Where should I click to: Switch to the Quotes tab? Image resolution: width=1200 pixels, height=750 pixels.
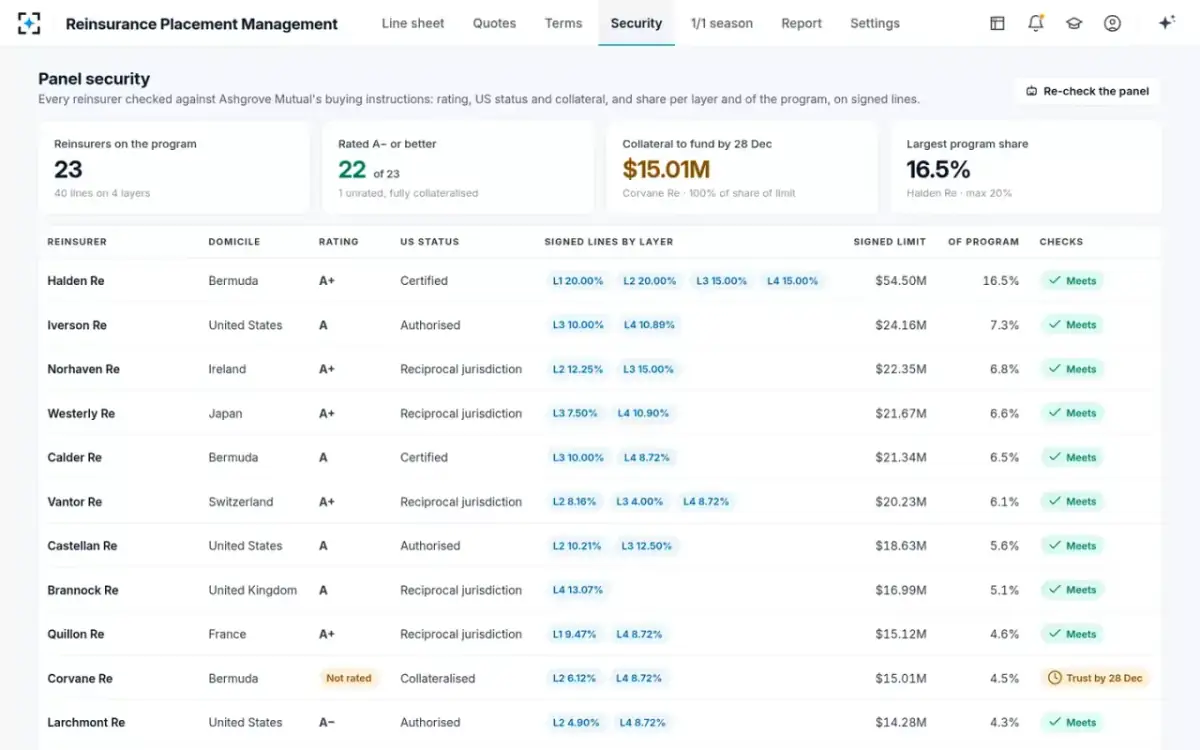tap(495, 23)
